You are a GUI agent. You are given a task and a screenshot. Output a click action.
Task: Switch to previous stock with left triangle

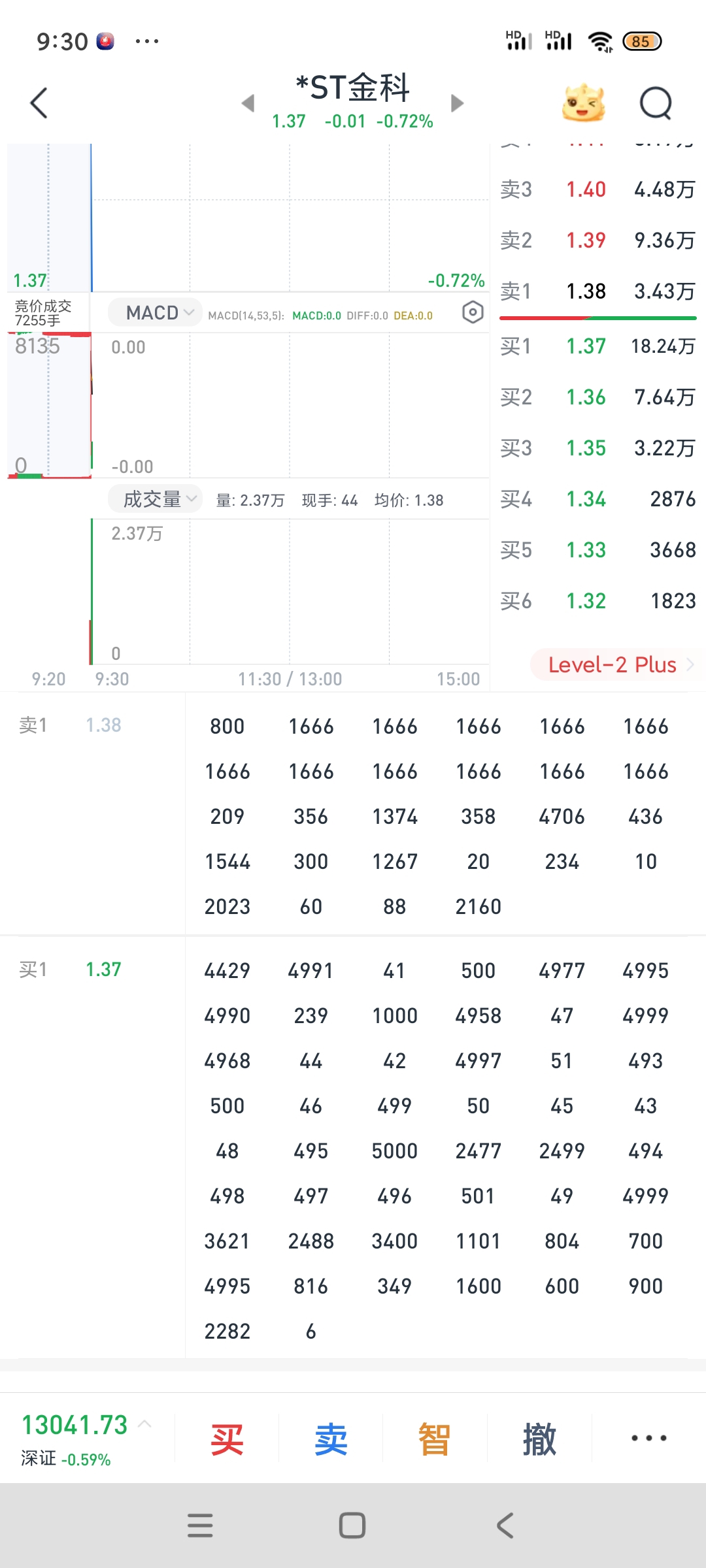click(248, 103)
